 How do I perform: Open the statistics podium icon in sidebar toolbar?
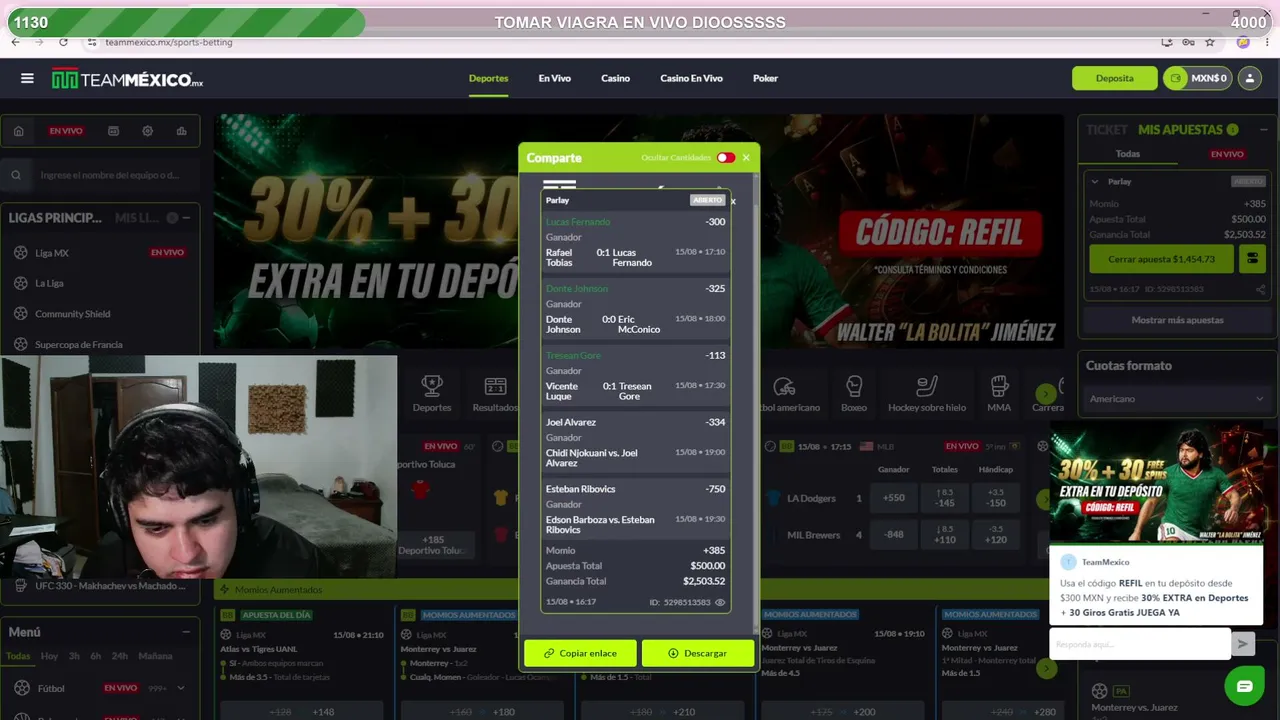181,131
